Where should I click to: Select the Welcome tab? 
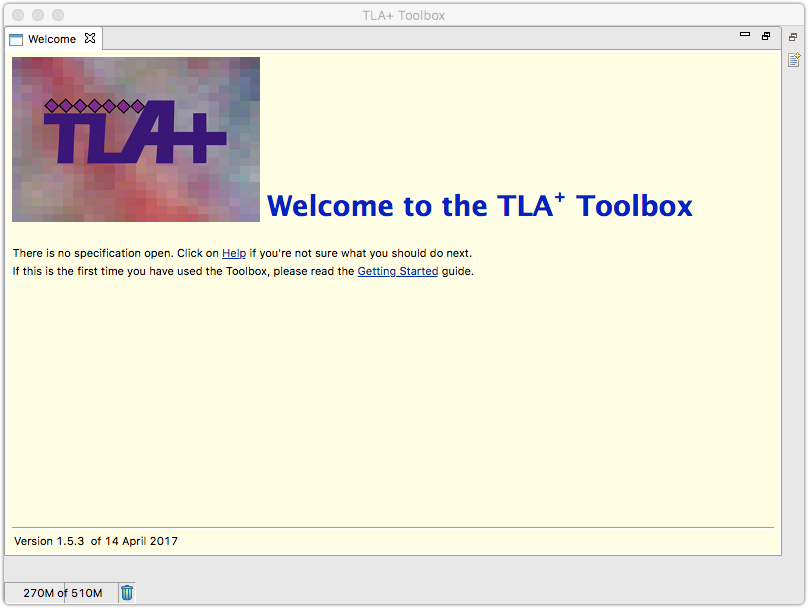[x=52, y=39]
